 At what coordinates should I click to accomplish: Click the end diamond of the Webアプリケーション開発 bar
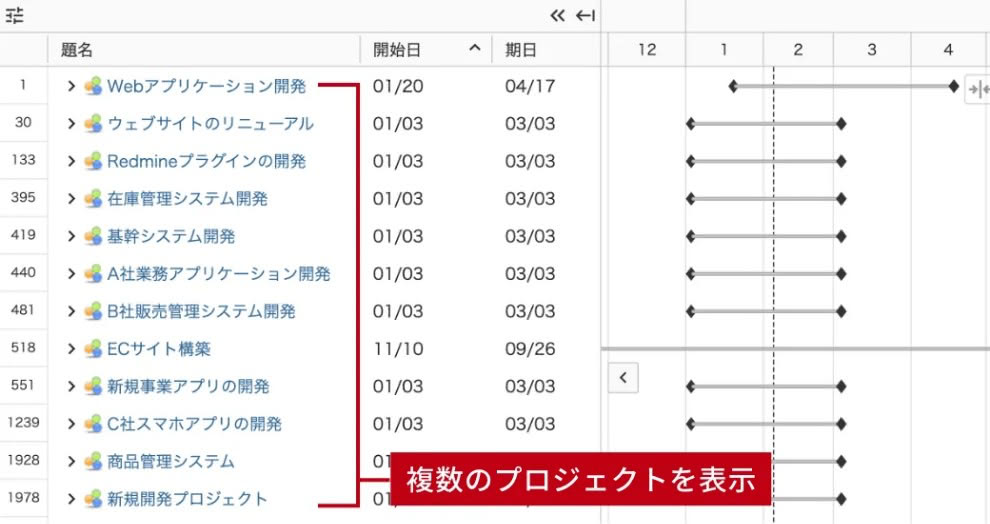click(953, 87)
